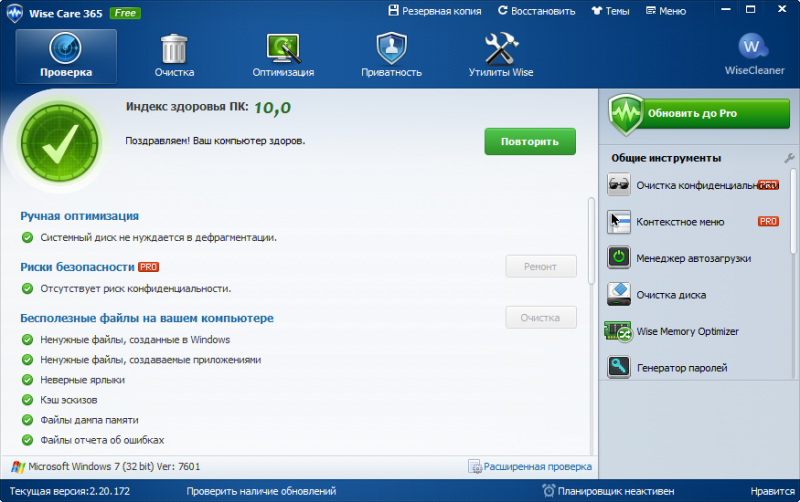800x502 pixels.
Task: Click the tools panel scrollbar
Action: [x=793, y=212]
